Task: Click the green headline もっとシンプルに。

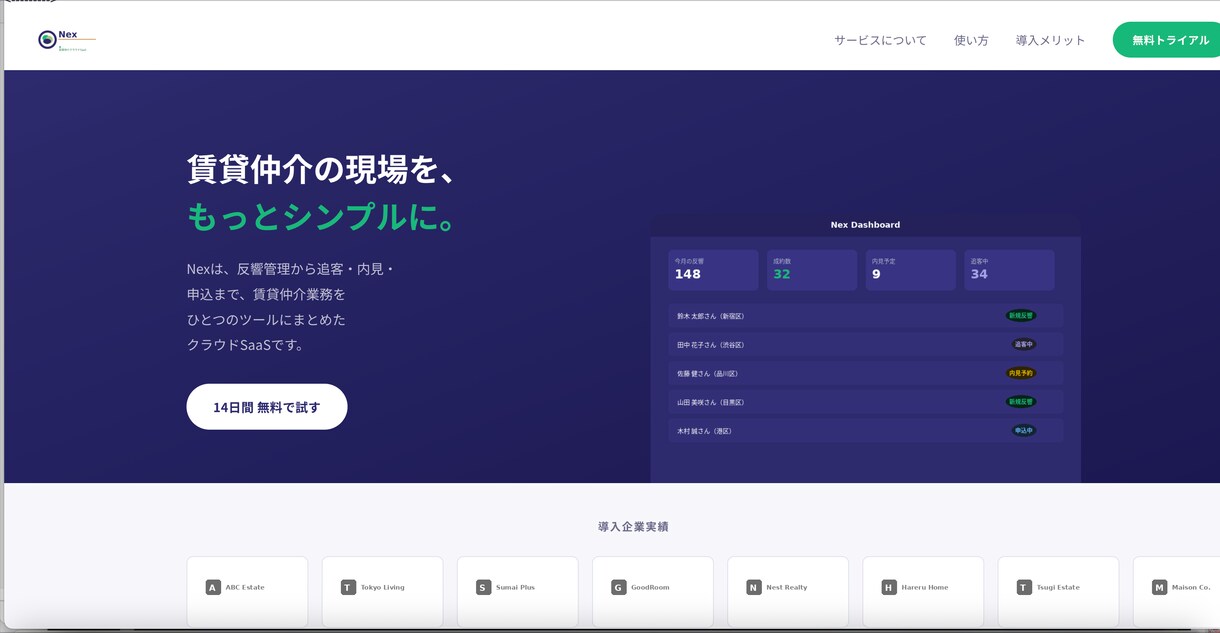Action: (x=323, y=216)
